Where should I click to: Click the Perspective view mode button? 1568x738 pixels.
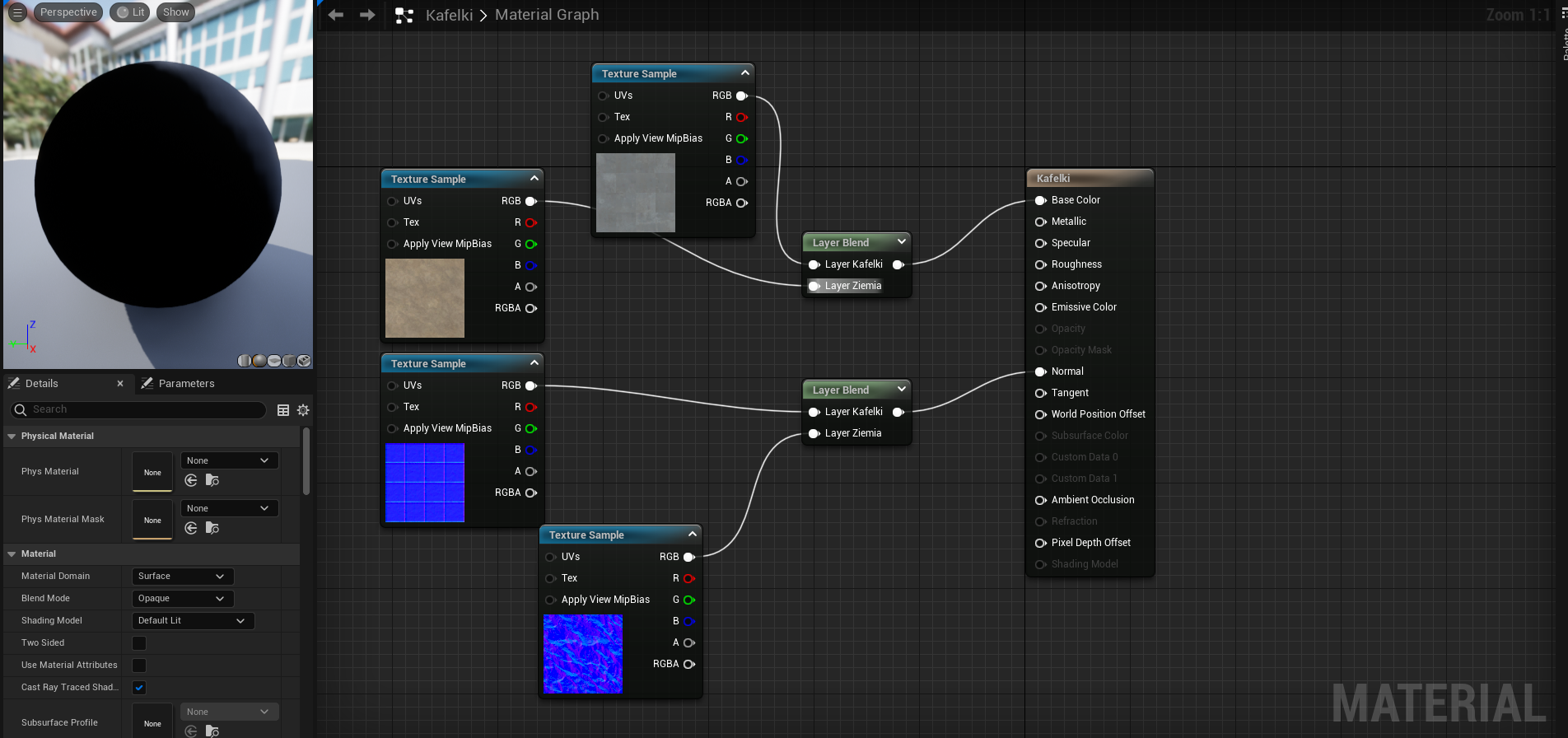click(68, 12)
